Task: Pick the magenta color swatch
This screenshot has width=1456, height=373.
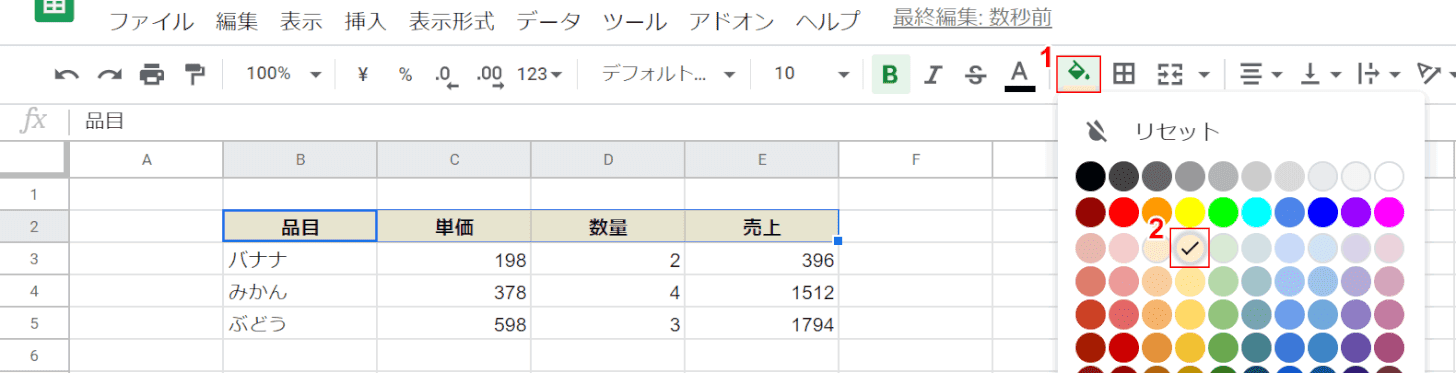Action: pos(1389,212)
